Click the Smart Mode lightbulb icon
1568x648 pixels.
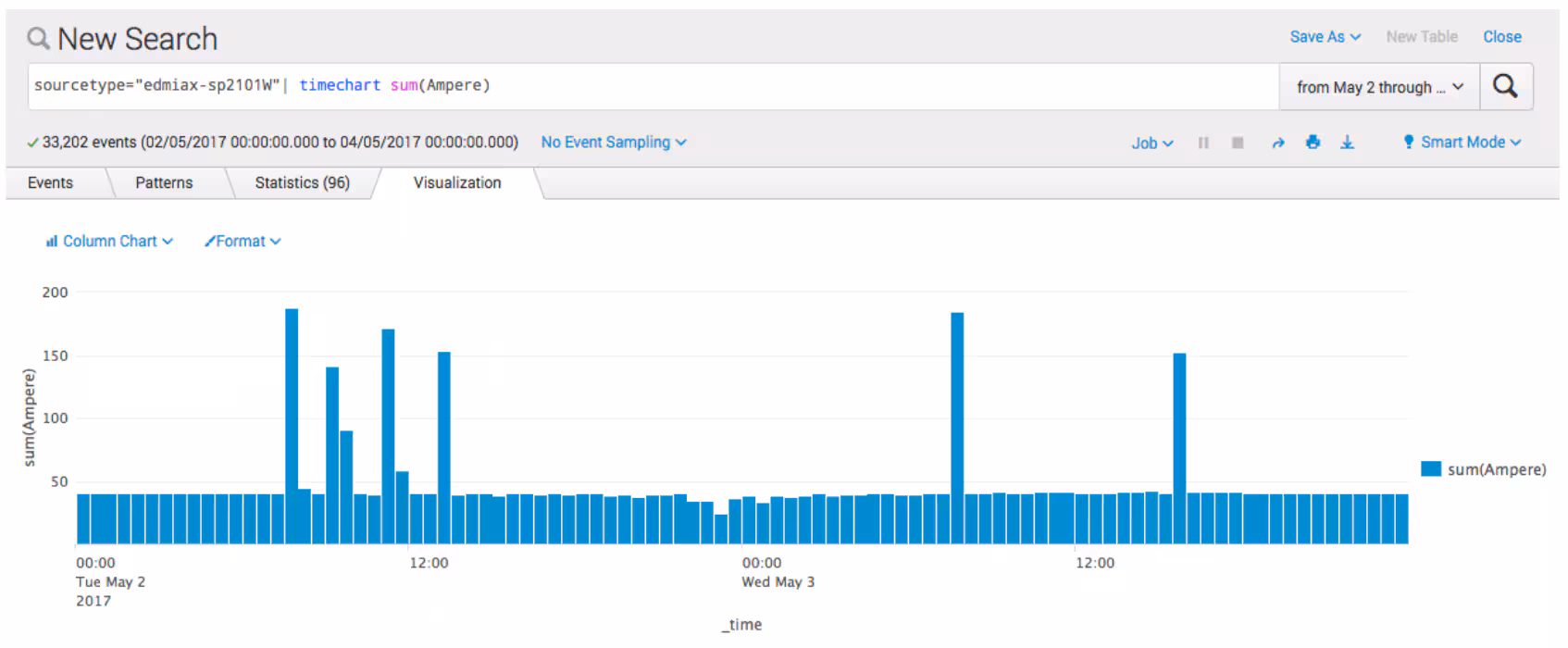pos(1408,142)
